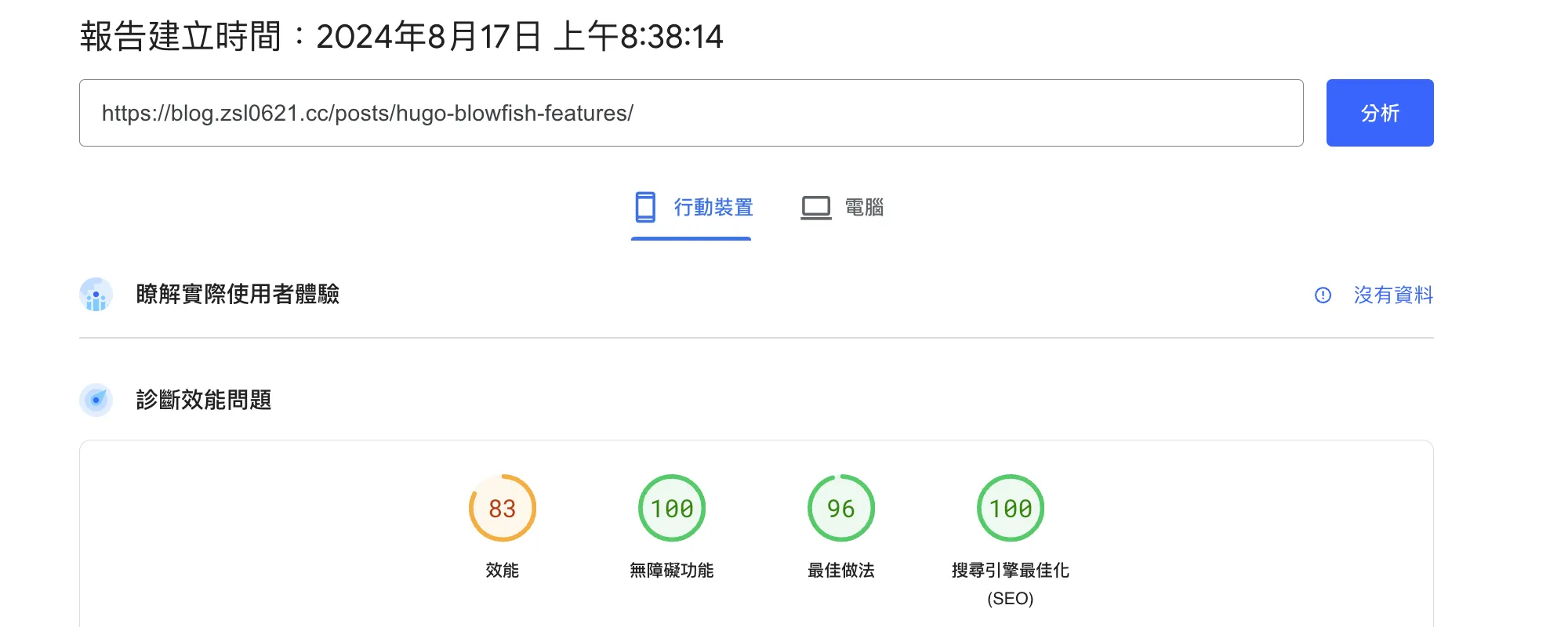Open the 沒有資料 link
Screen dimensions: 1568x627
pos(1392,295)
